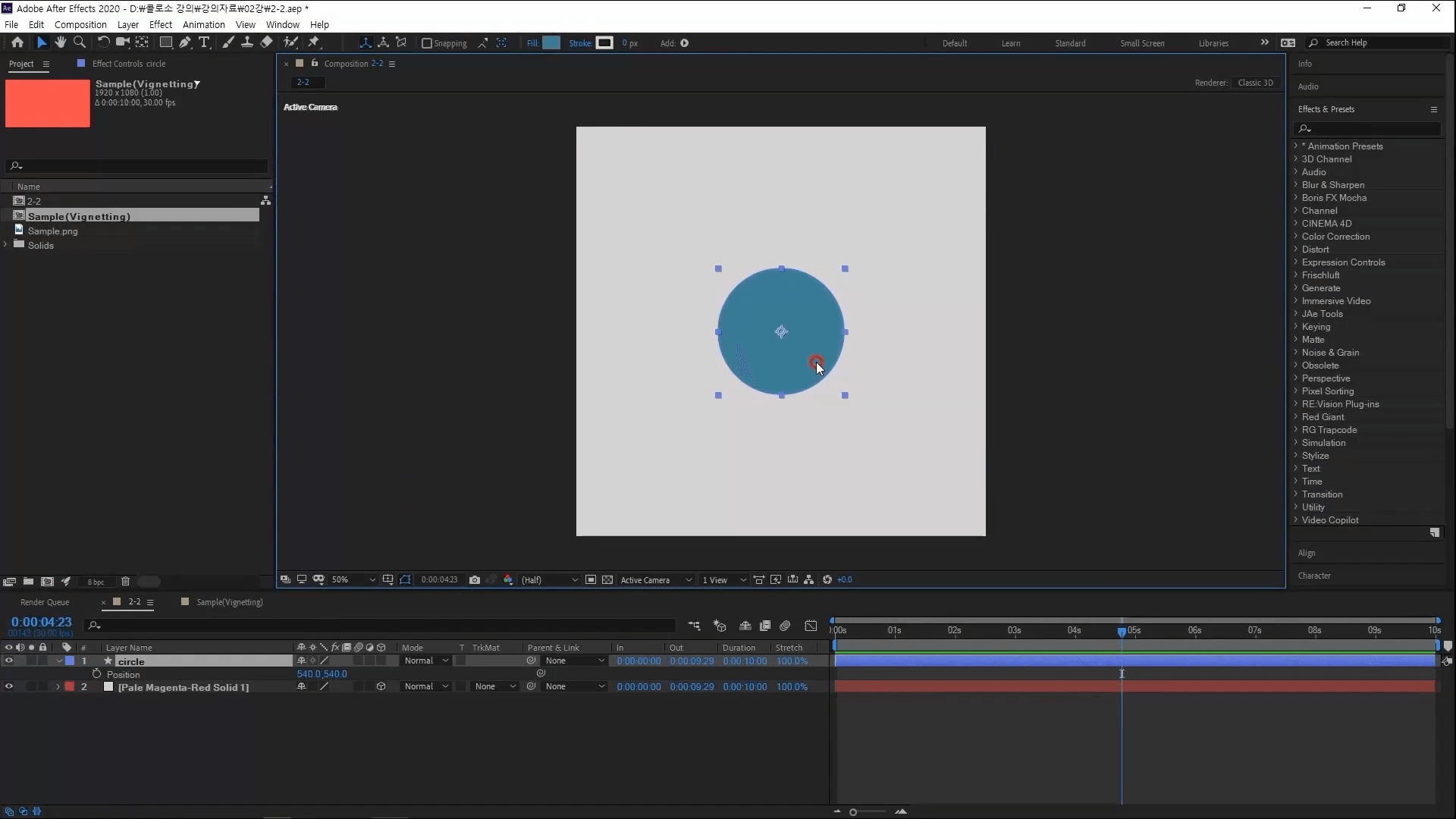
Task: Enable the Snapping checkbox
Action: [427, 43]
